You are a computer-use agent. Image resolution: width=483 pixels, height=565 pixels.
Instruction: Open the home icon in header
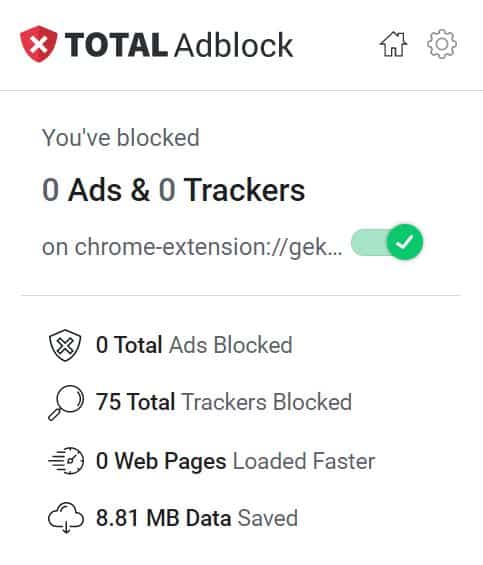pos(393,44)
